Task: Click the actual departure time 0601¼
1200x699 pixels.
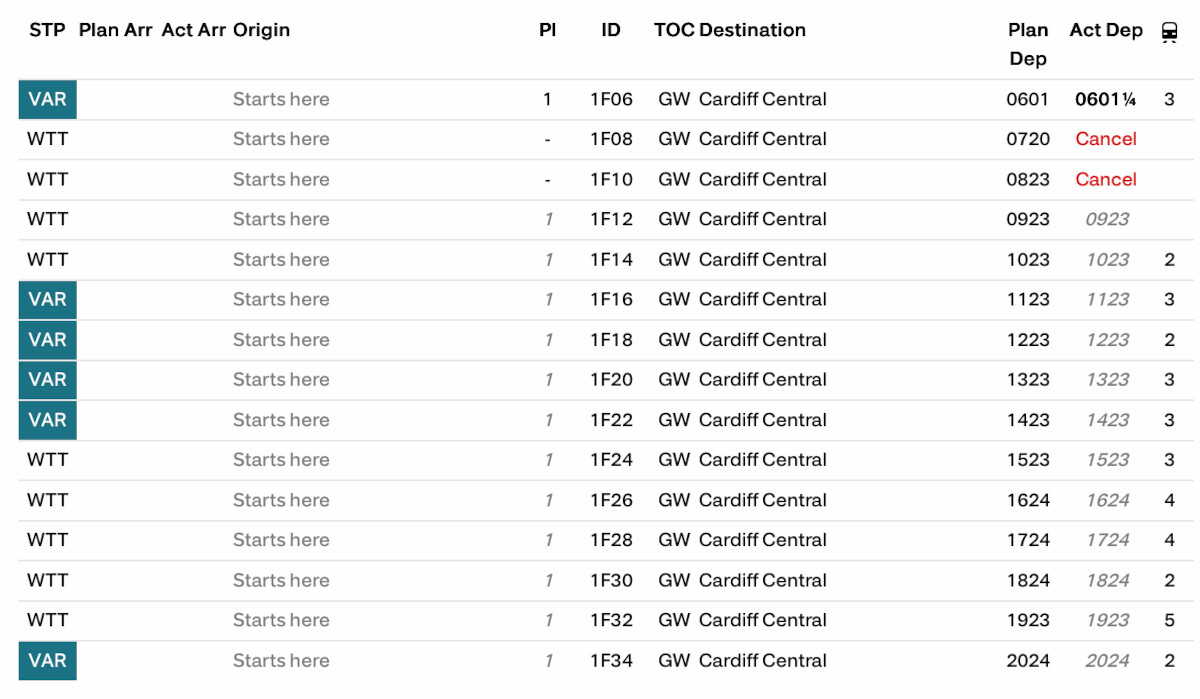Action: tap(1106, 99)
